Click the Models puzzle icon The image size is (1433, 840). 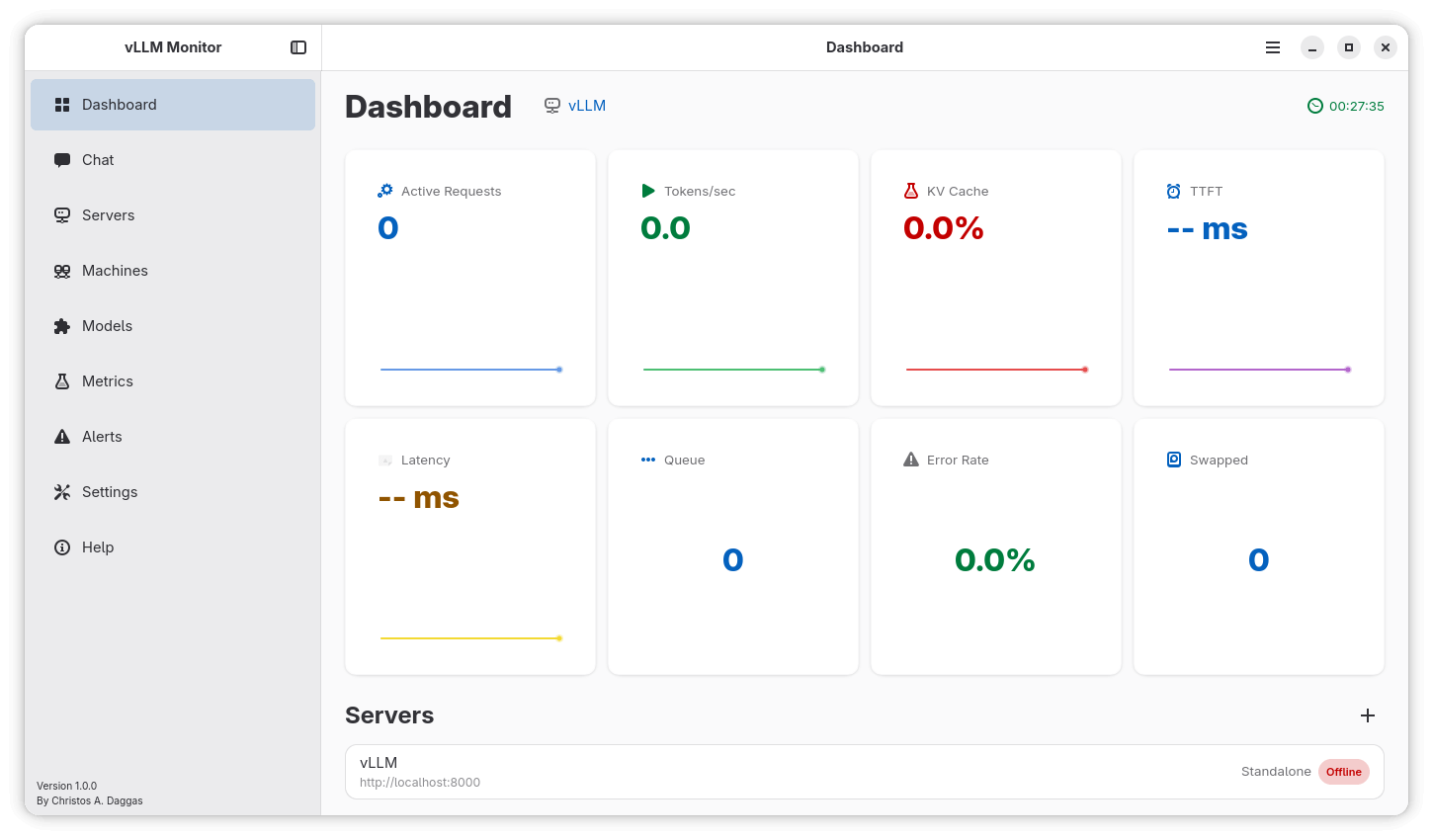[x=62, y=326]
